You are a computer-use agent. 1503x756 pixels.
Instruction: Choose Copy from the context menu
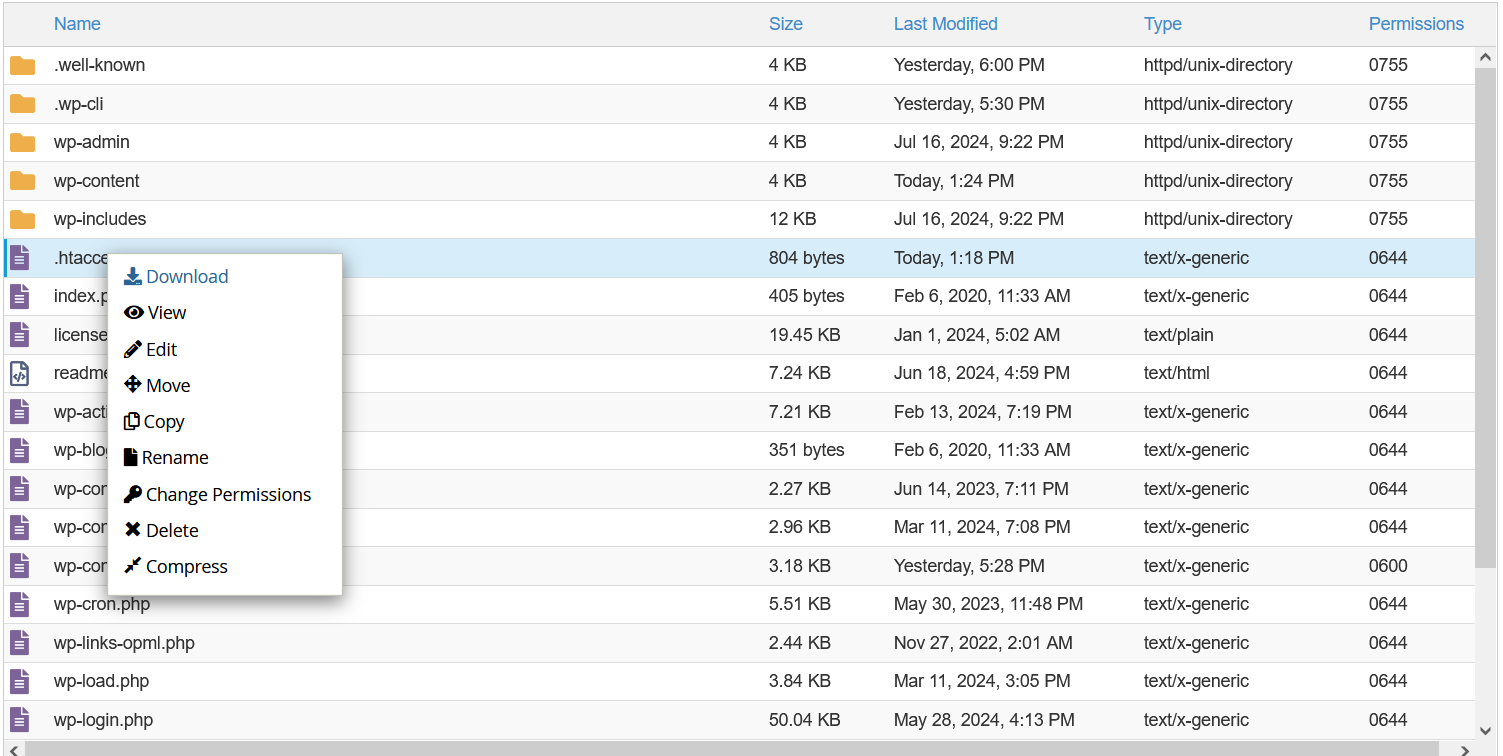(154, 422)
